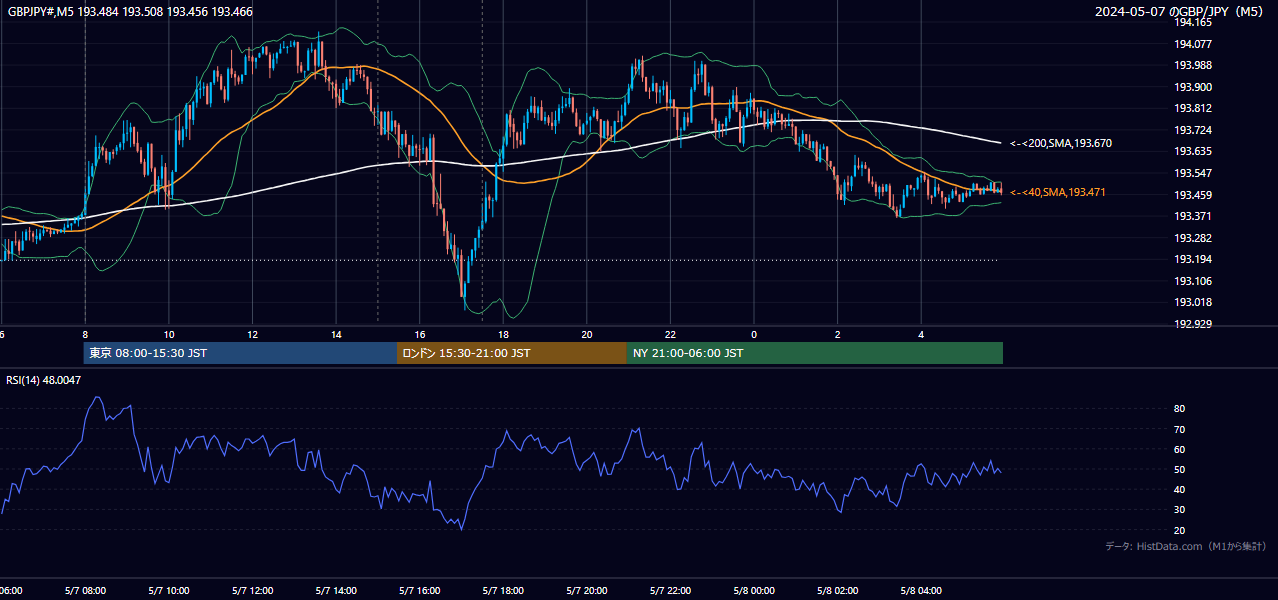The height and width of the screenshot is (600, 1278).
Task: Click the London session bar ロンドン 15:30-21:00 JST
Action: [512, 353]
